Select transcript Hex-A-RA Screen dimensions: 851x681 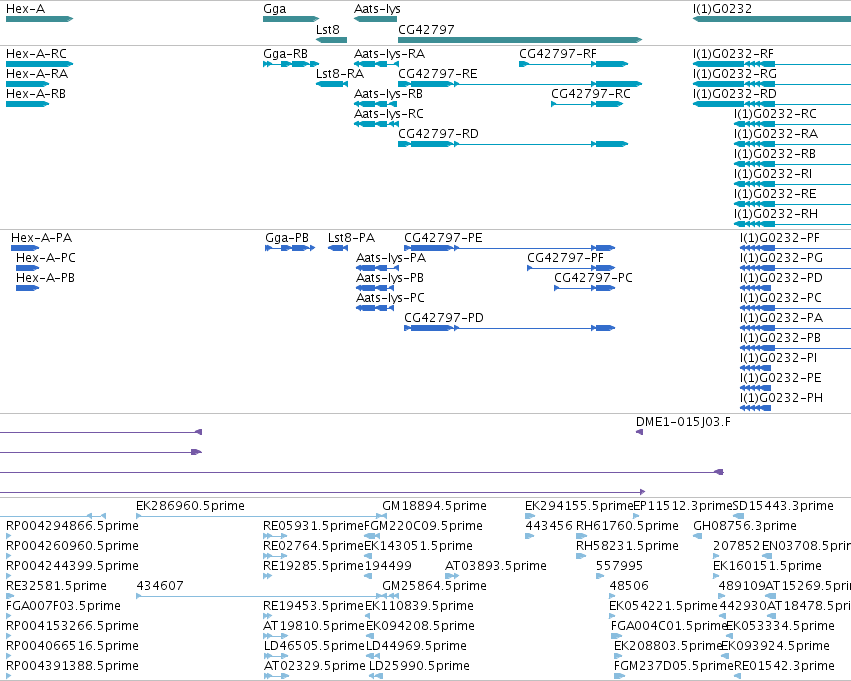pos(27,84)
